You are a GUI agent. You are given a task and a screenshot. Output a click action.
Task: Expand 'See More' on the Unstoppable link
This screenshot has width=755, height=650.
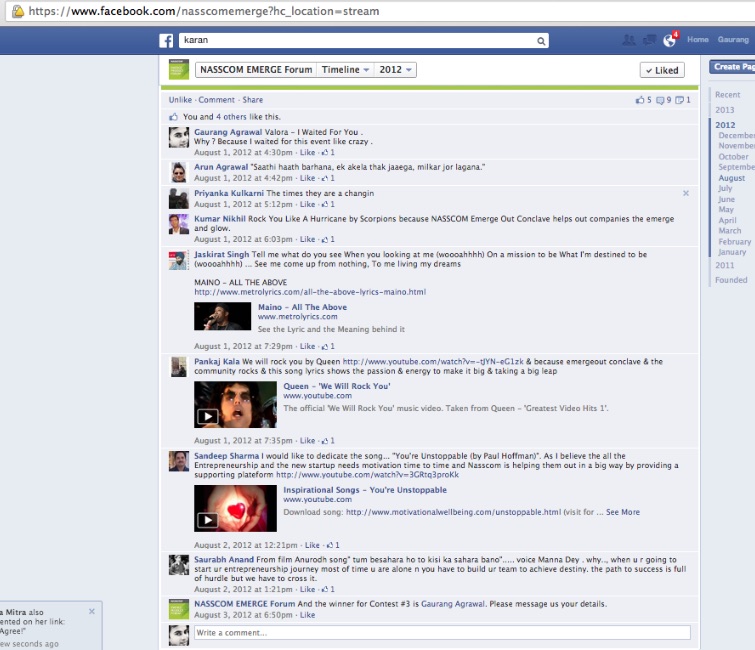click(623, 512)
